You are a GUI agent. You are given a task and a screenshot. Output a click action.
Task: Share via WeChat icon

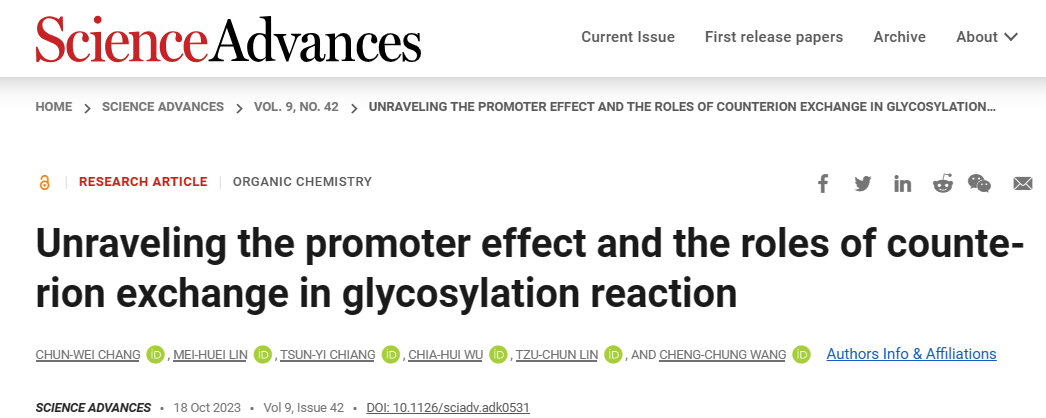pyautogui.click(x=979, y=183)
